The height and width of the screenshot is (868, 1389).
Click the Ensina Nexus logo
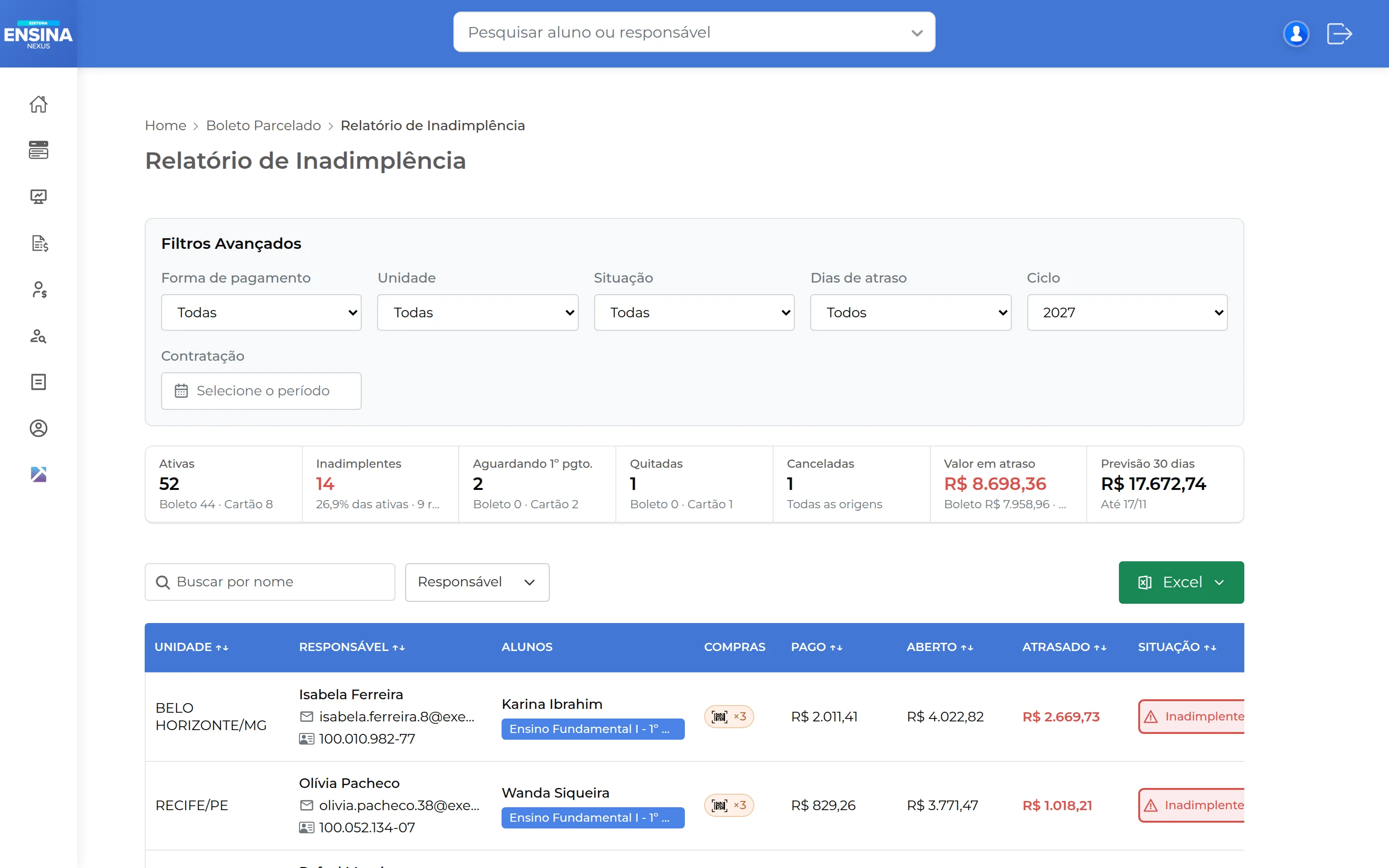coord(39,34)
